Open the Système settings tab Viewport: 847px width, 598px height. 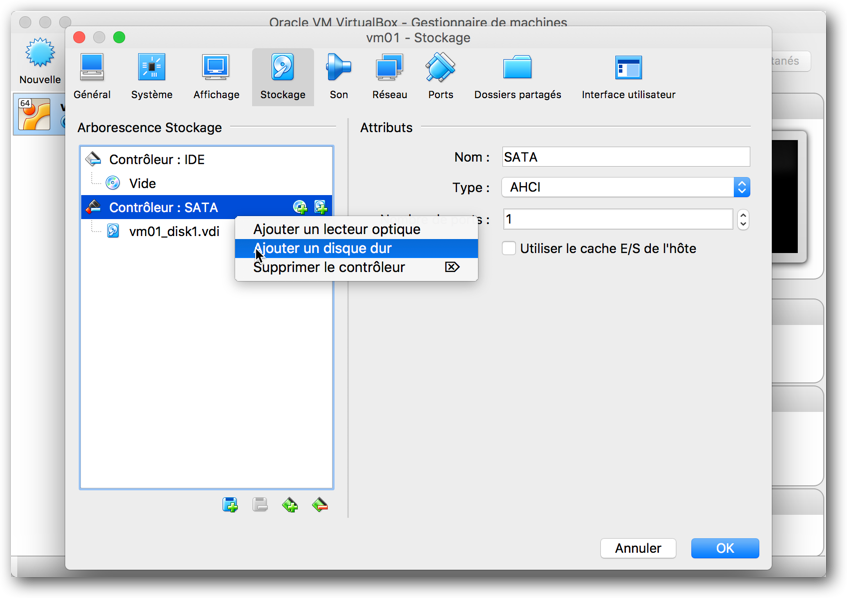pos(152,77)
